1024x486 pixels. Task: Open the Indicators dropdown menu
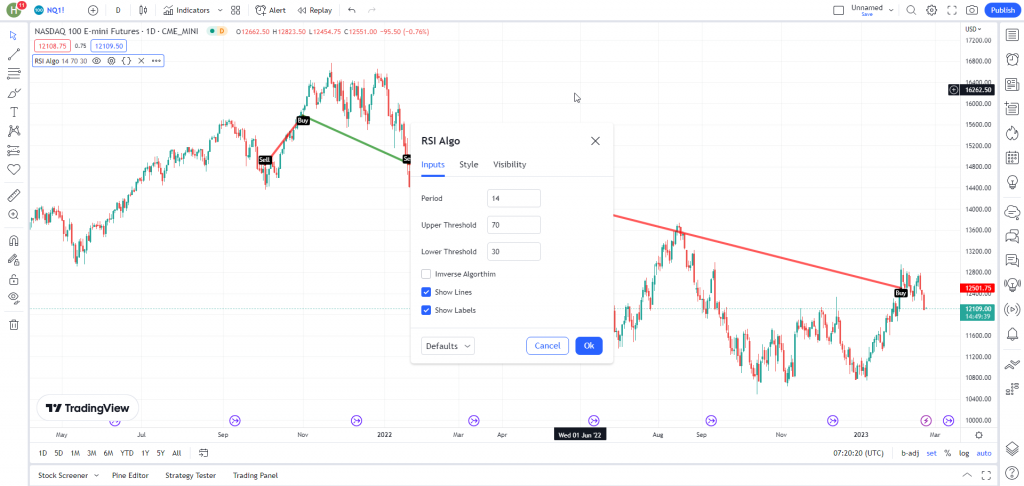point(186,10)
